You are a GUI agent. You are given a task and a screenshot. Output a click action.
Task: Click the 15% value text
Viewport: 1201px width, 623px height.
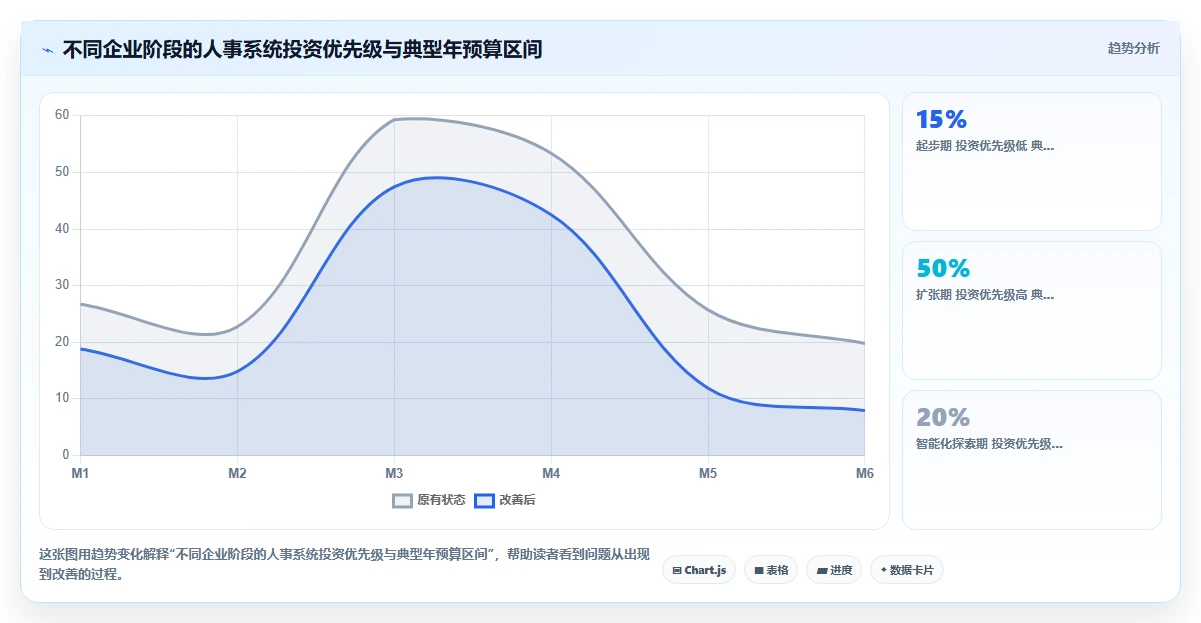tap(941, 120)
